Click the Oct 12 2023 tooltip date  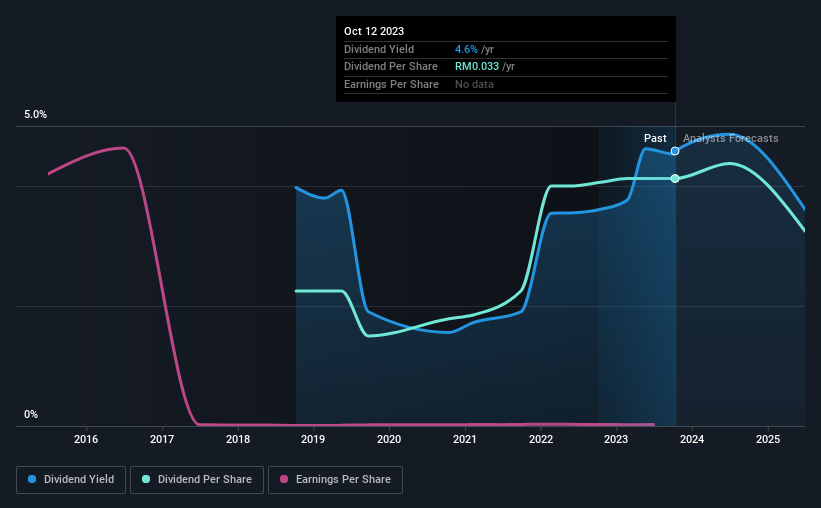pos(374,31)
